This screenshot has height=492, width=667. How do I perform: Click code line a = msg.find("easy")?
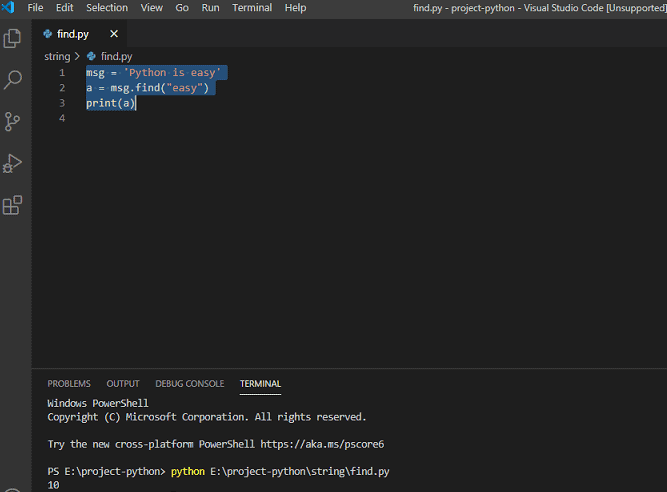(x=148, y=88)
